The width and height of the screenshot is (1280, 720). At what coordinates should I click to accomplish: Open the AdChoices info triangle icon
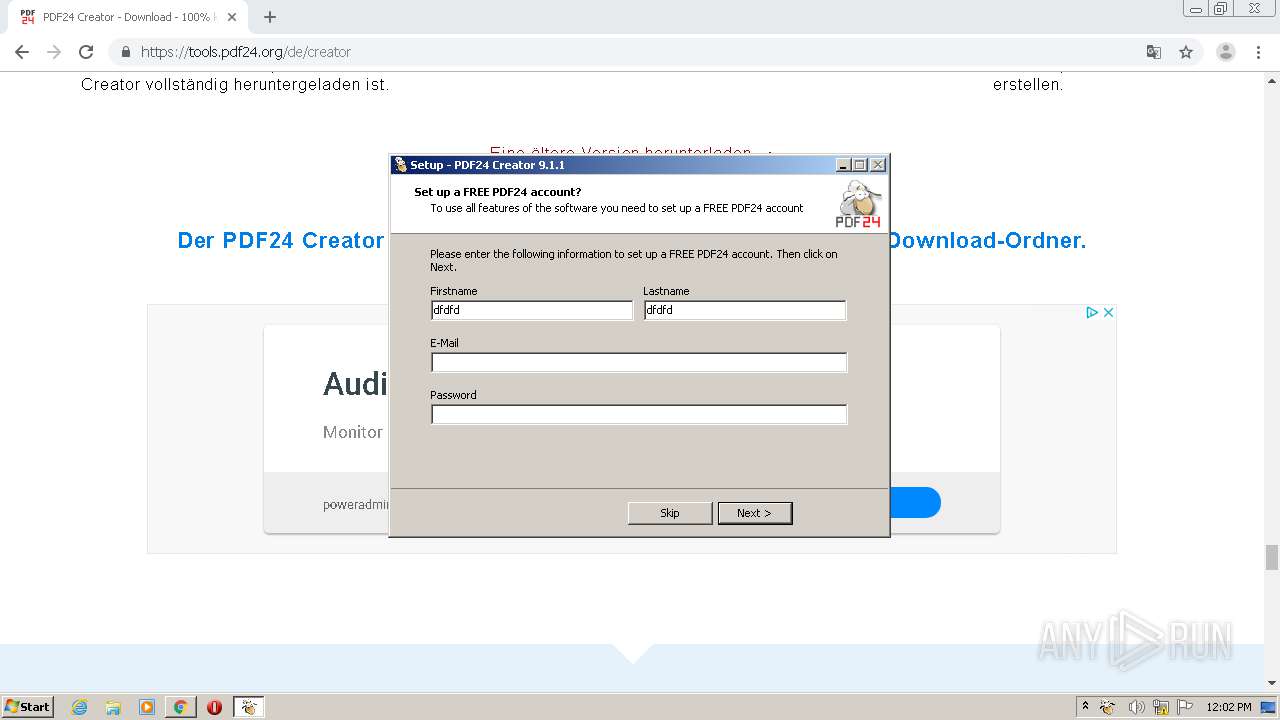pos(1092,312)
